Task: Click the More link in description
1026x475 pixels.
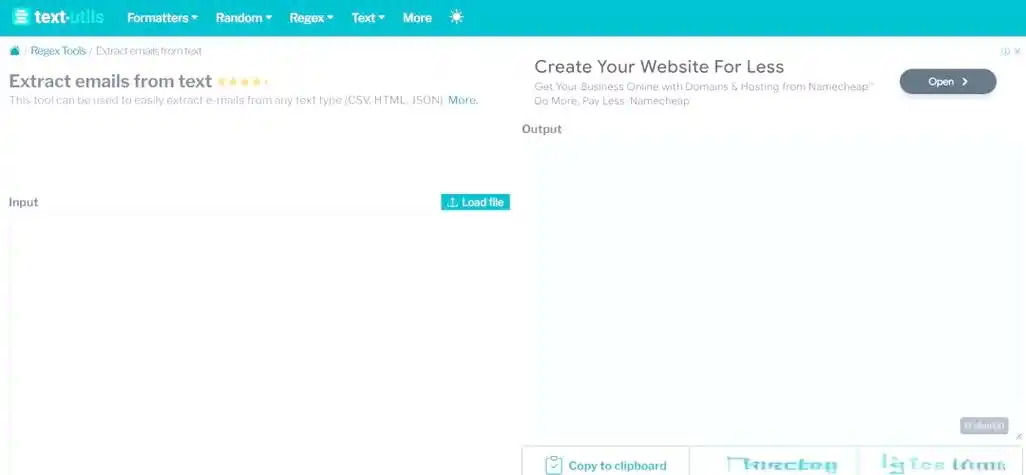Action: (462, 100)
